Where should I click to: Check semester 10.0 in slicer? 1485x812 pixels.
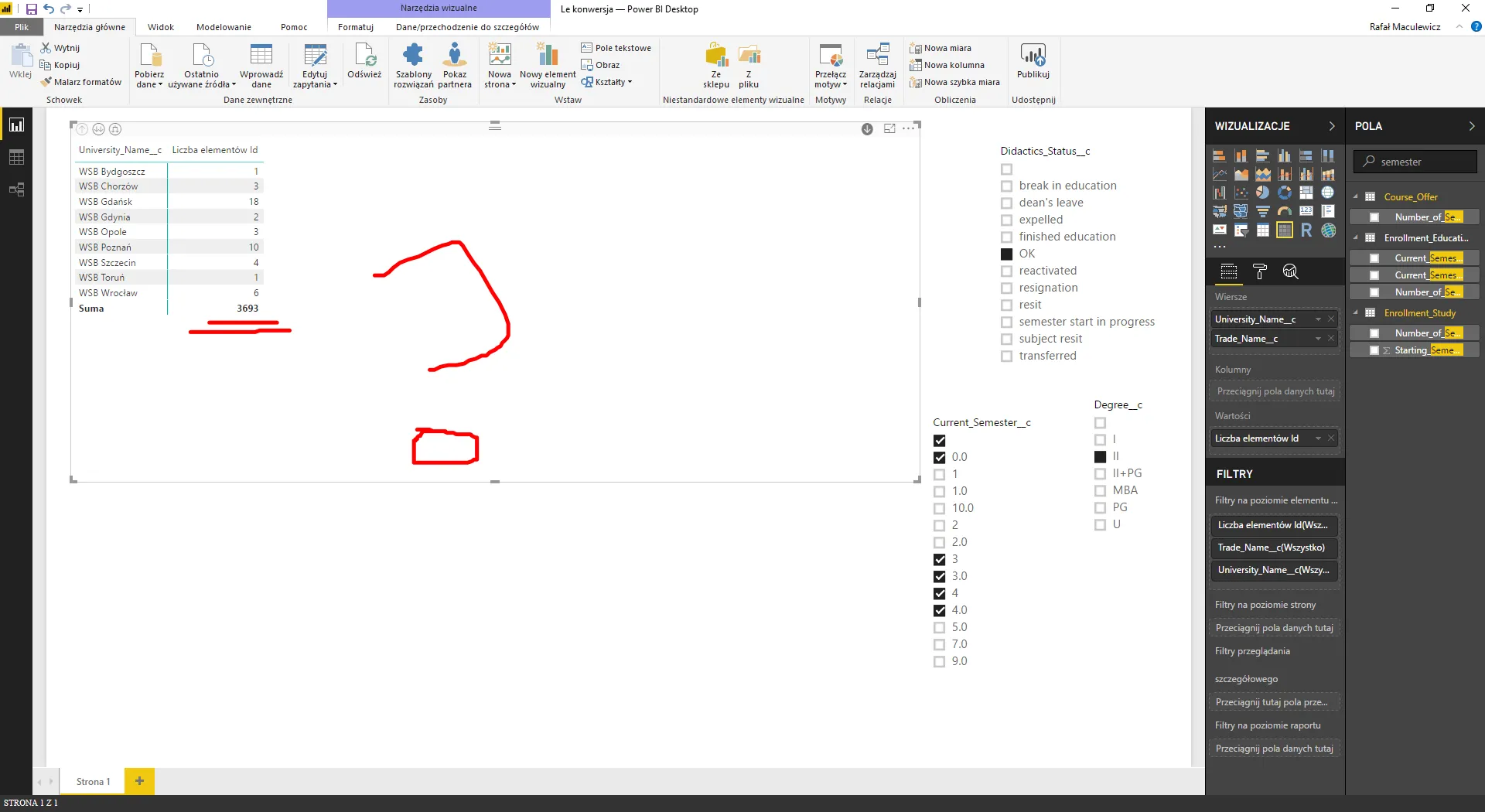[x=939, y=509]
